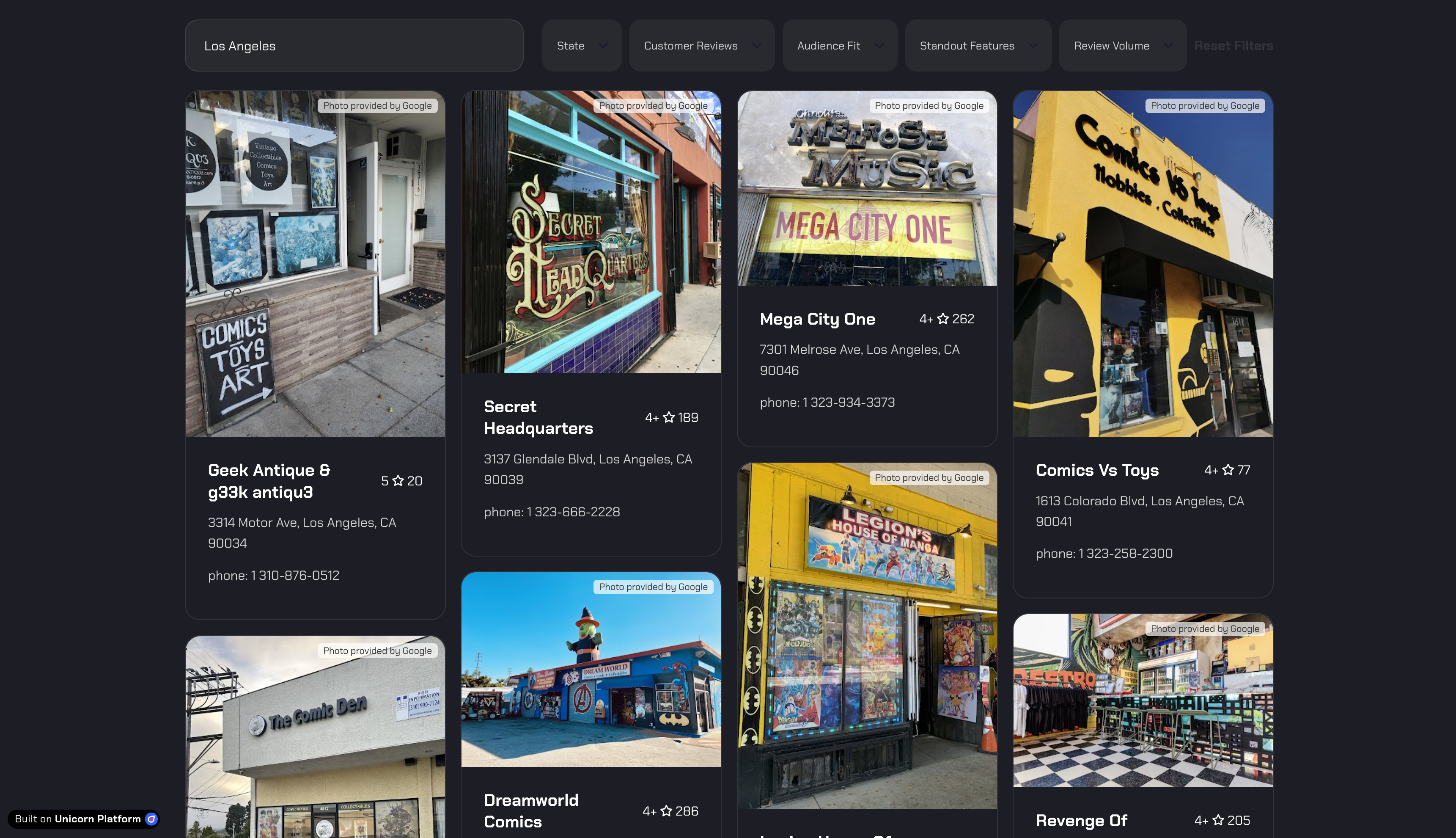Select phone 1 323-934-3373
The image size is (1456, 838).
click(x=827, y=402)
